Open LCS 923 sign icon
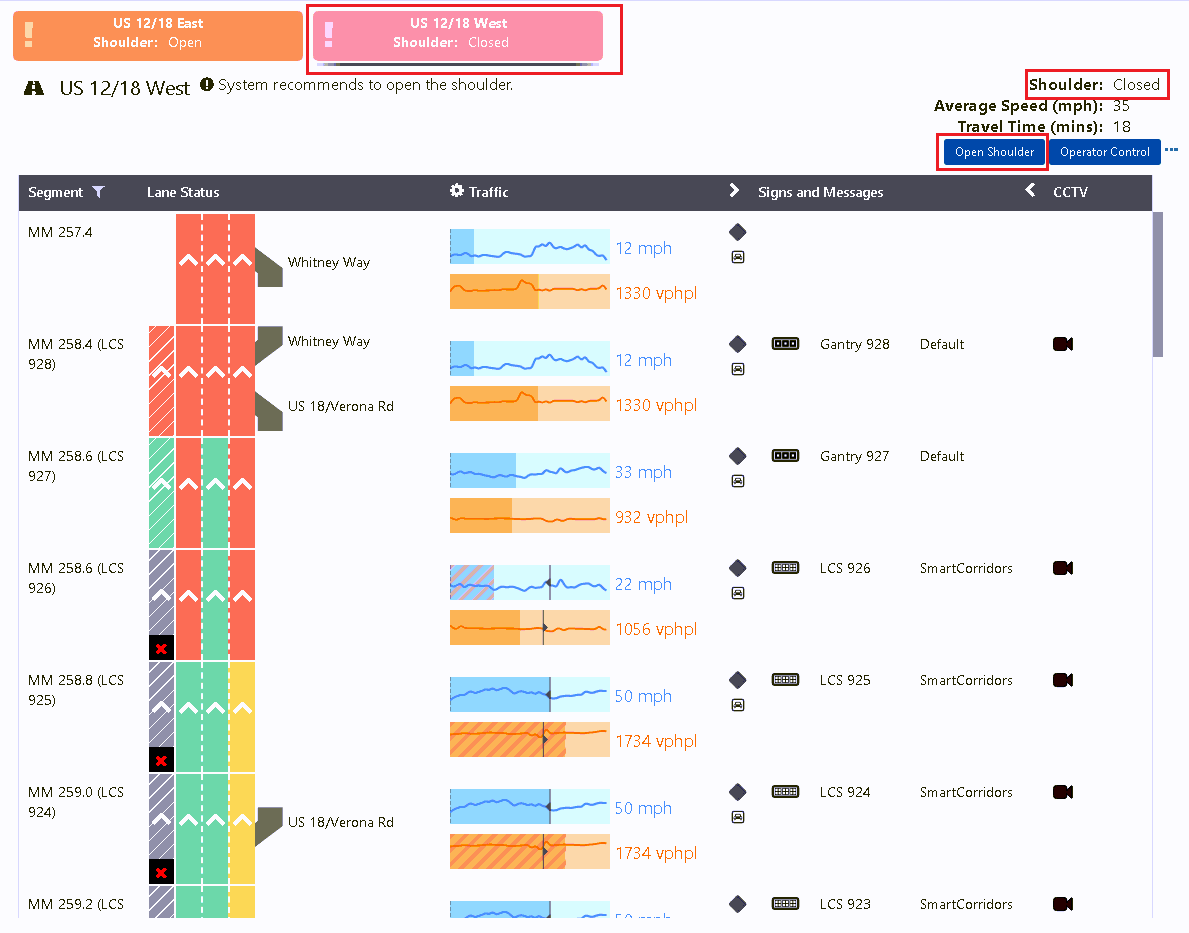 785,904
